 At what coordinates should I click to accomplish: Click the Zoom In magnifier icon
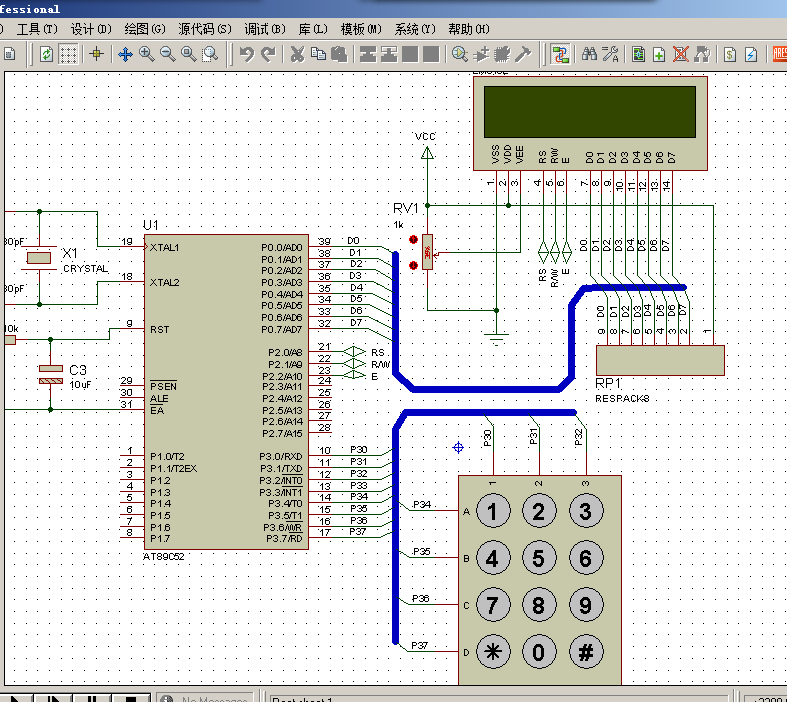146,54
